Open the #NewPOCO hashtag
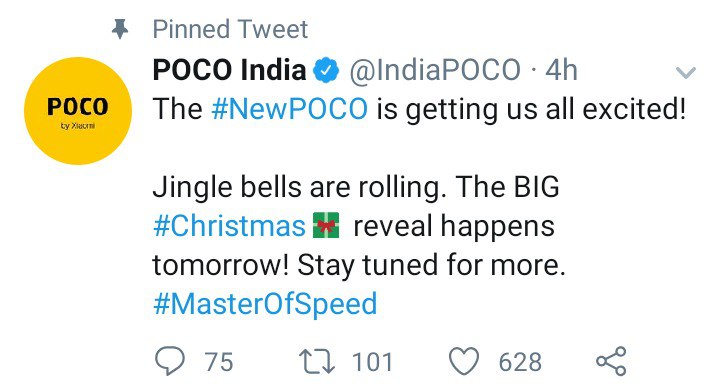720x391 pixels. [x=290, y=109]
